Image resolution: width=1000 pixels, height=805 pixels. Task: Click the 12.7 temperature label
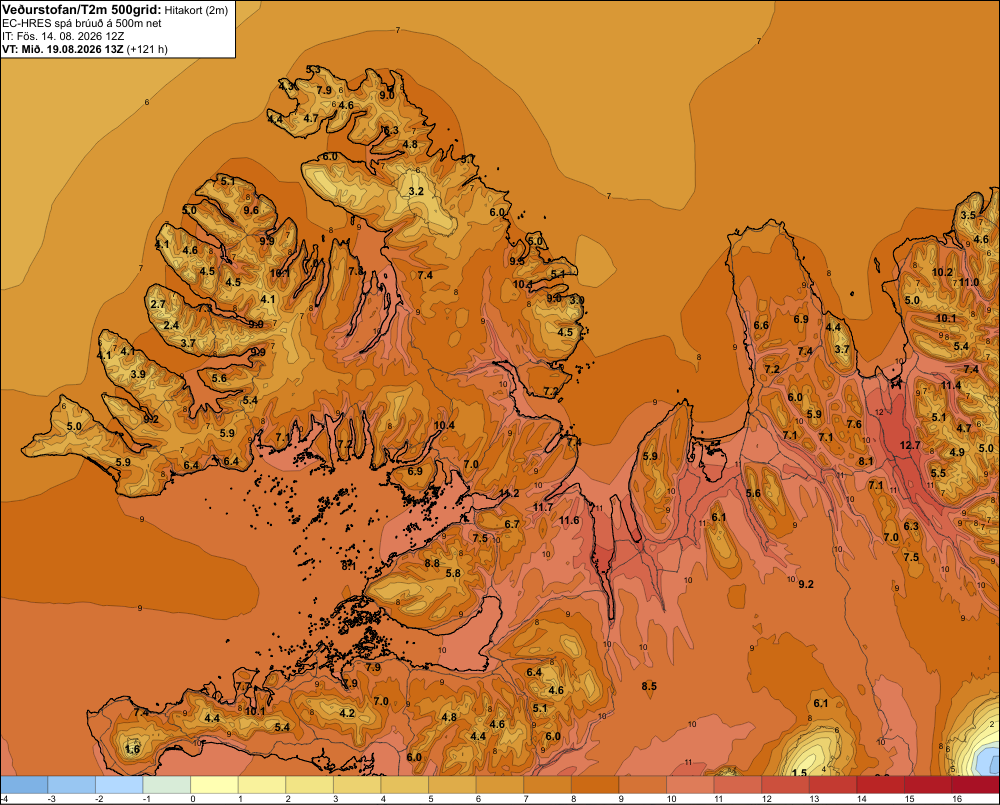[910, 445]
